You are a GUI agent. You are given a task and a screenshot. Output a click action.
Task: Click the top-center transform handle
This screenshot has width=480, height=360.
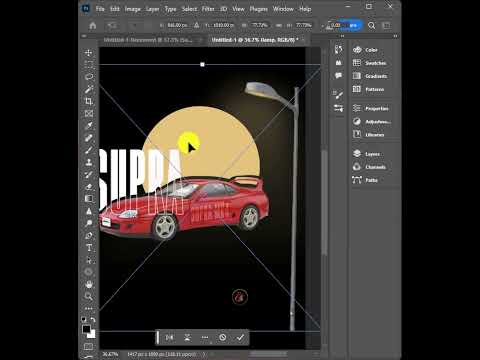[202, 64]
